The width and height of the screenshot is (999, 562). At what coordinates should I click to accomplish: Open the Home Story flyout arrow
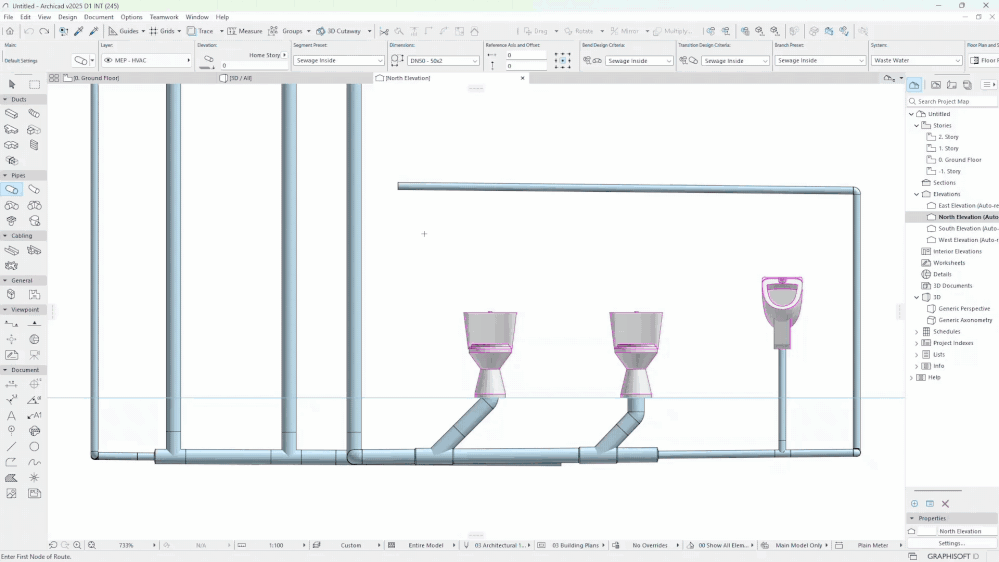[284, 55]
